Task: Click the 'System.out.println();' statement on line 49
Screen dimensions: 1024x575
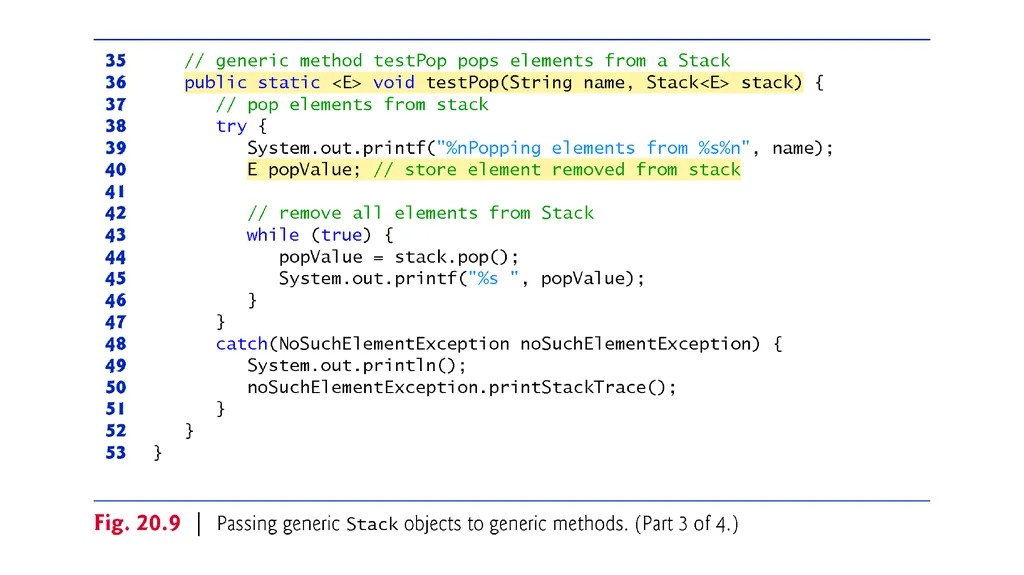Action: (357, 366)
